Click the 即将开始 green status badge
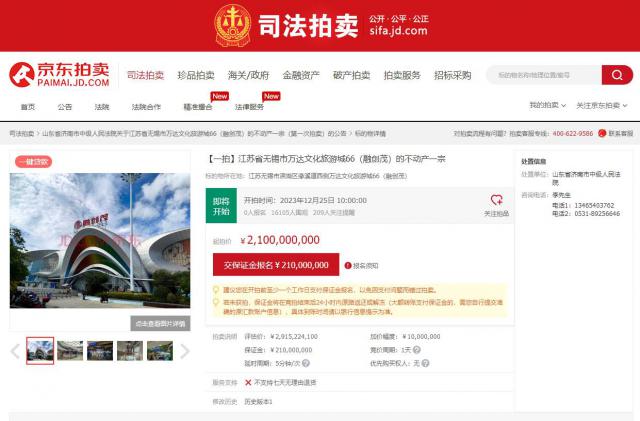This screenshot has width=640, height=421. click(221, 206)
